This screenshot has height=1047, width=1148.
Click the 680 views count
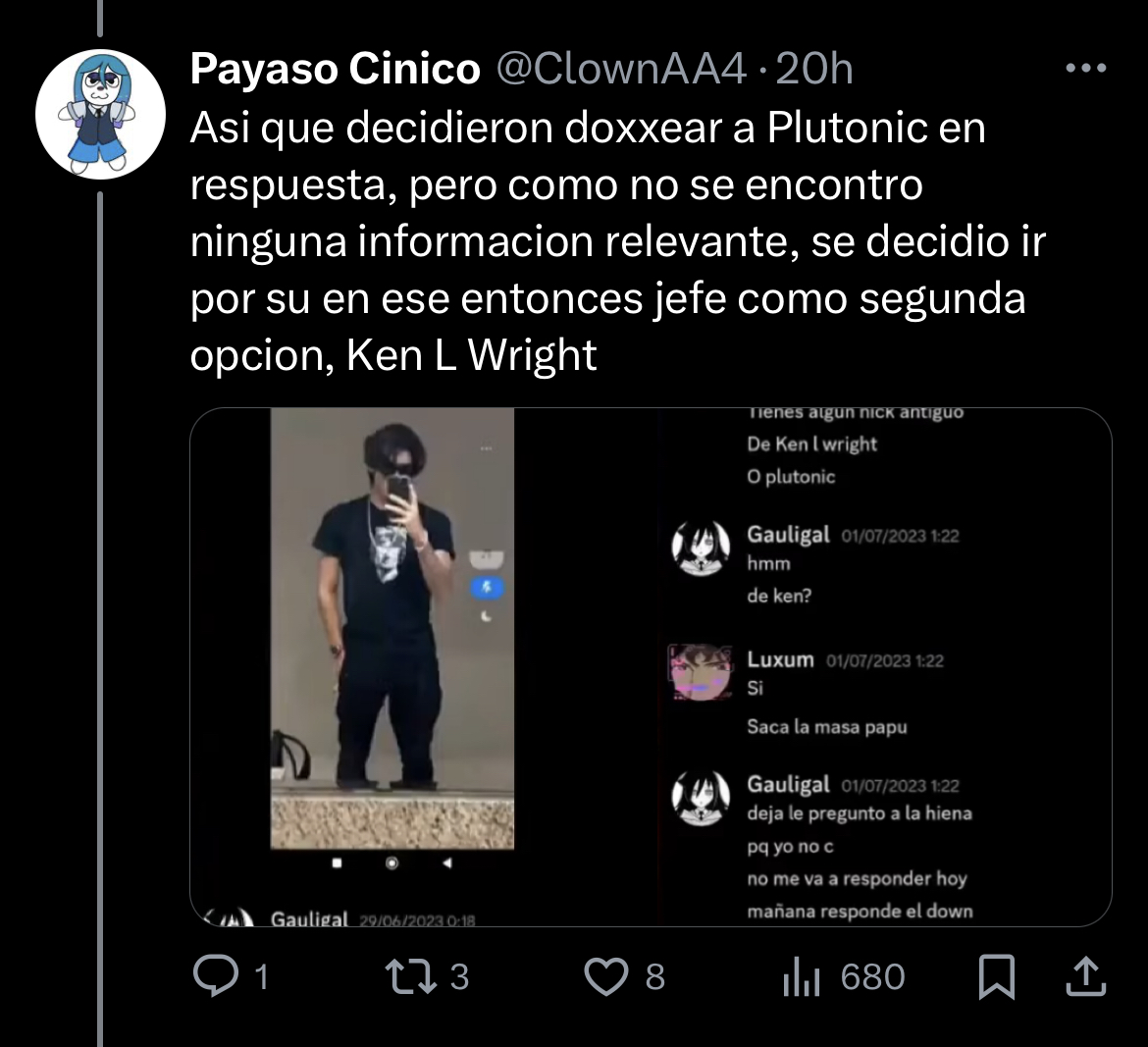872,976
